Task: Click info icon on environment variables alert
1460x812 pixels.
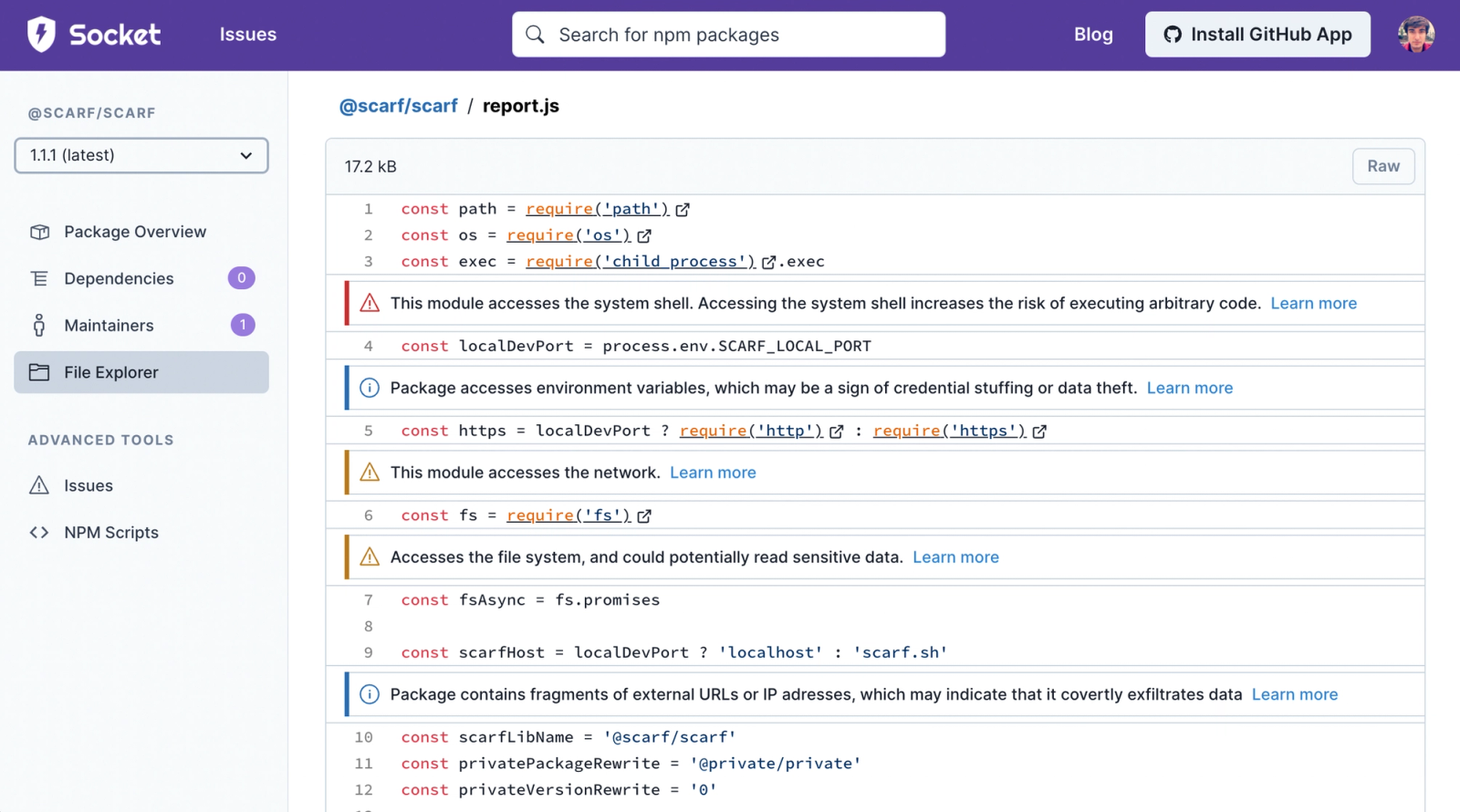Action: click(x=370, y=388)
